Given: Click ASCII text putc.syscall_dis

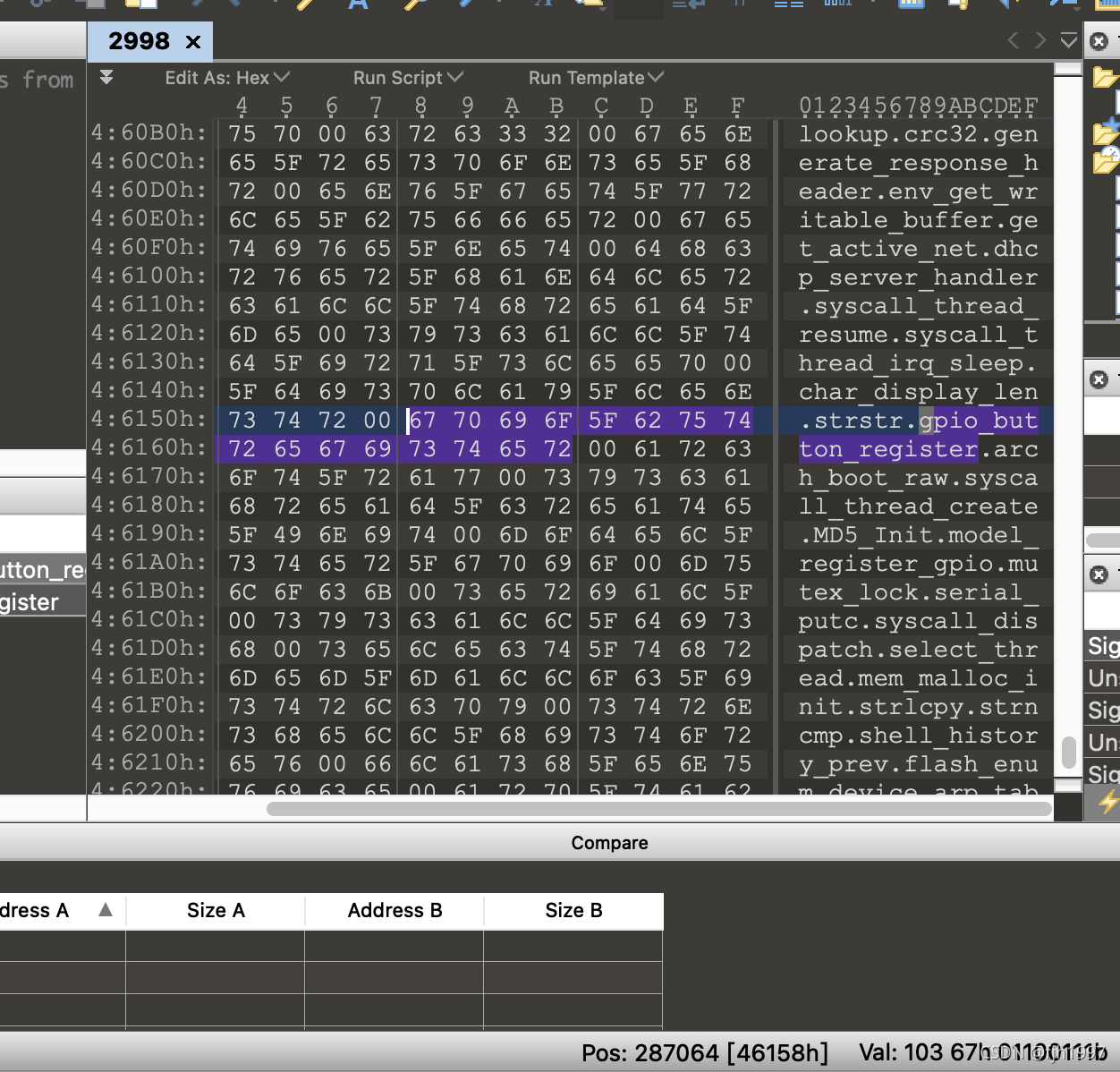Looking at the screenshot, I should click(919, 621).
